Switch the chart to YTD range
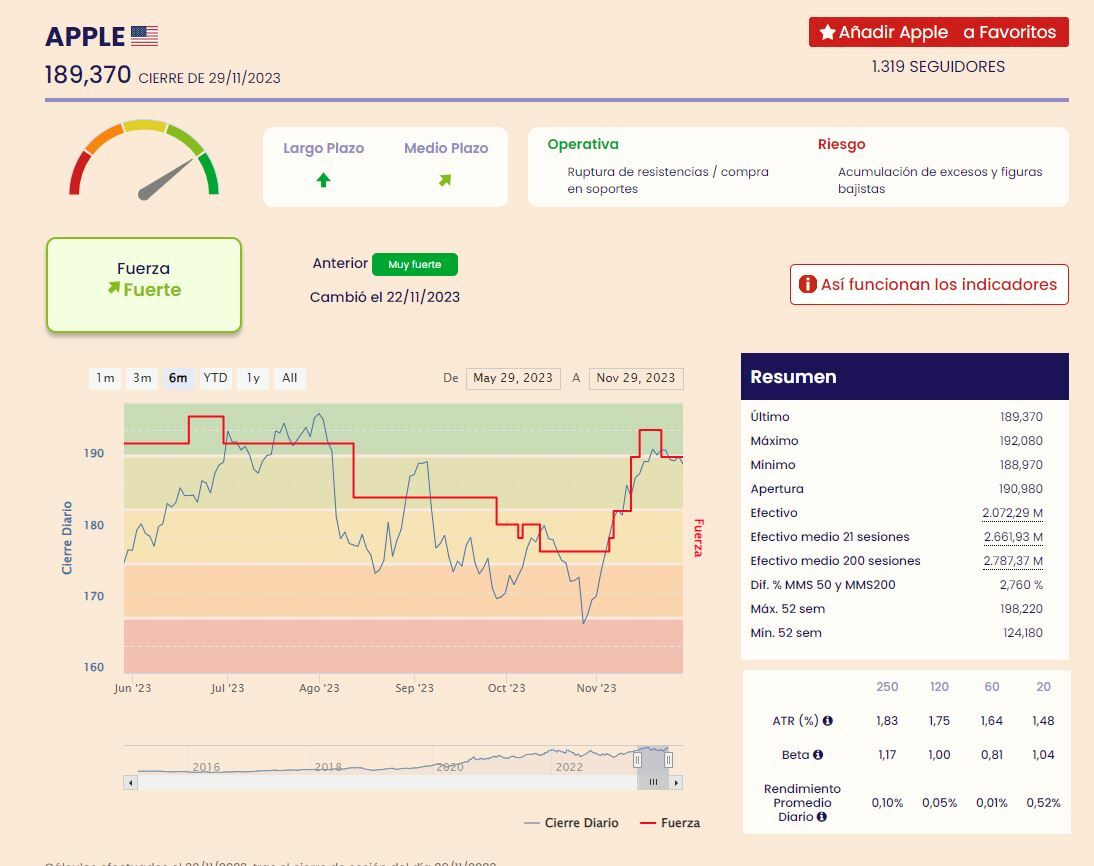The image size is (1094, 866). (x=215, y=378)
